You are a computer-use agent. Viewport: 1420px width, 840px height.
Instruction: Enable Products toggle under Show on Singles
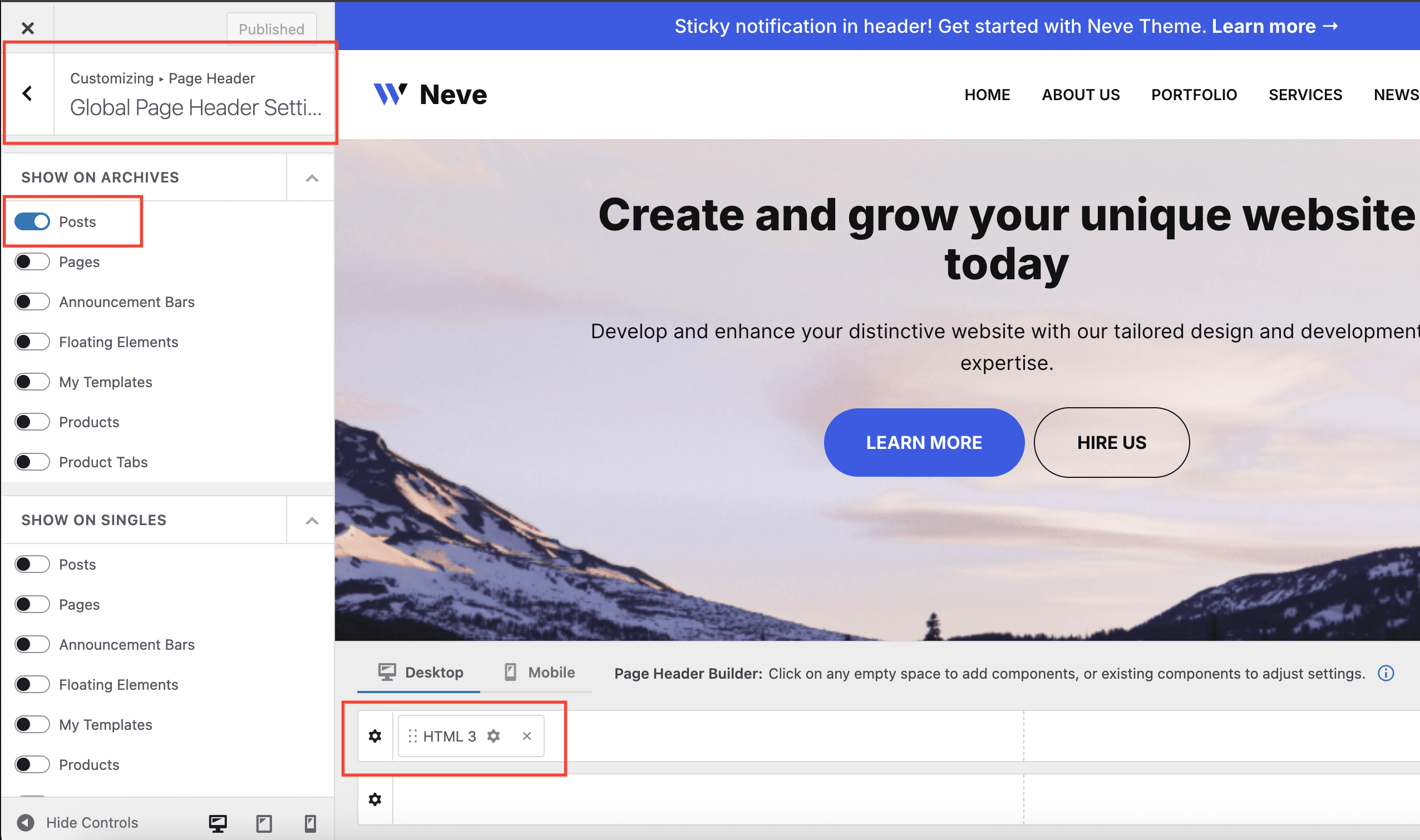[x=32, y=765]
